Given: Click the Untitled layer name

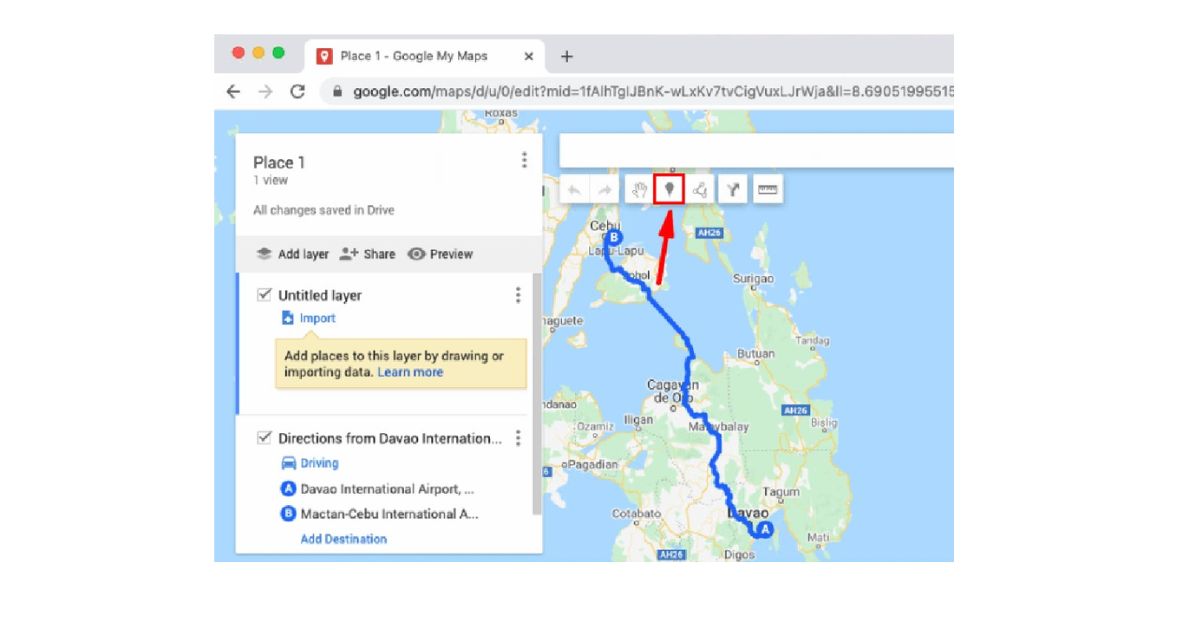Looking at the screenshot, I should [x=320, y=295].
